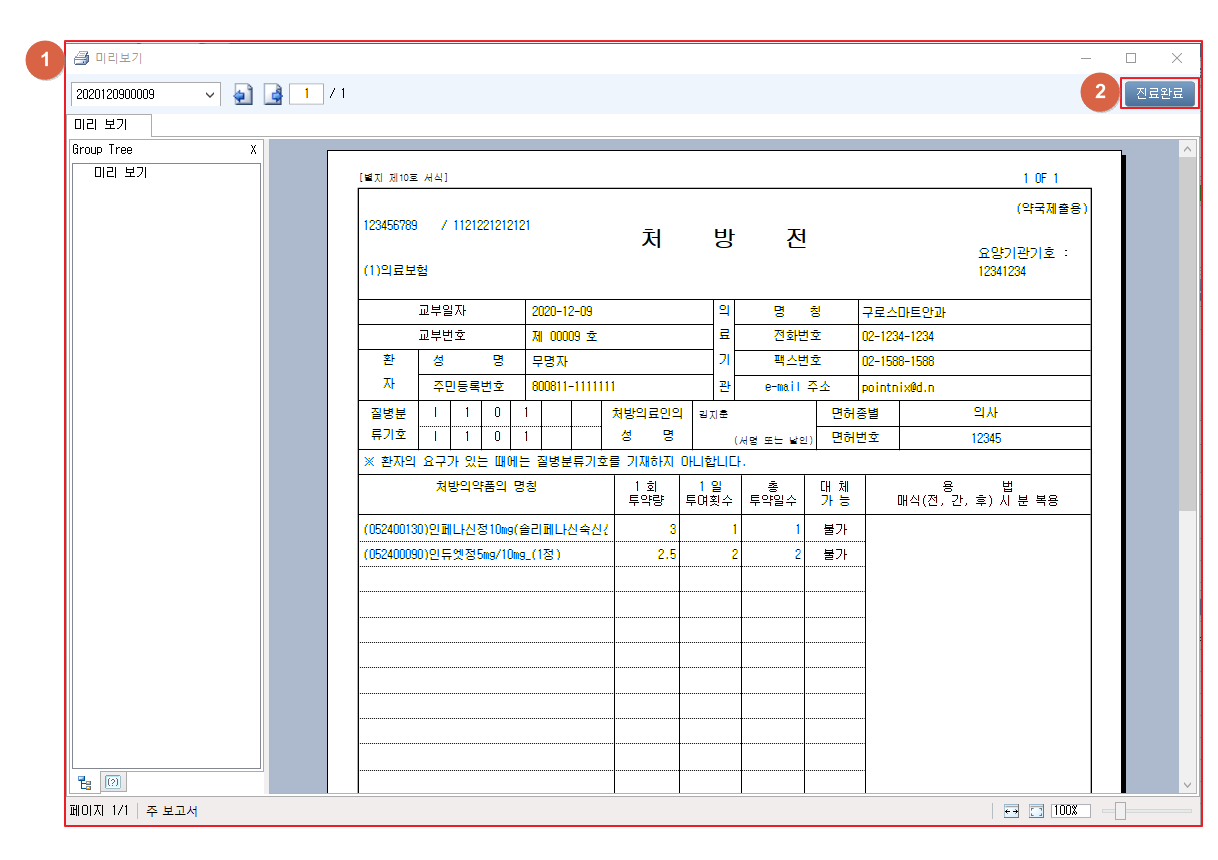Image resolution: width=1218 pixels, height=860 pixels.
Task: Click the fit whole page icon
Action: pos(1036,811)
